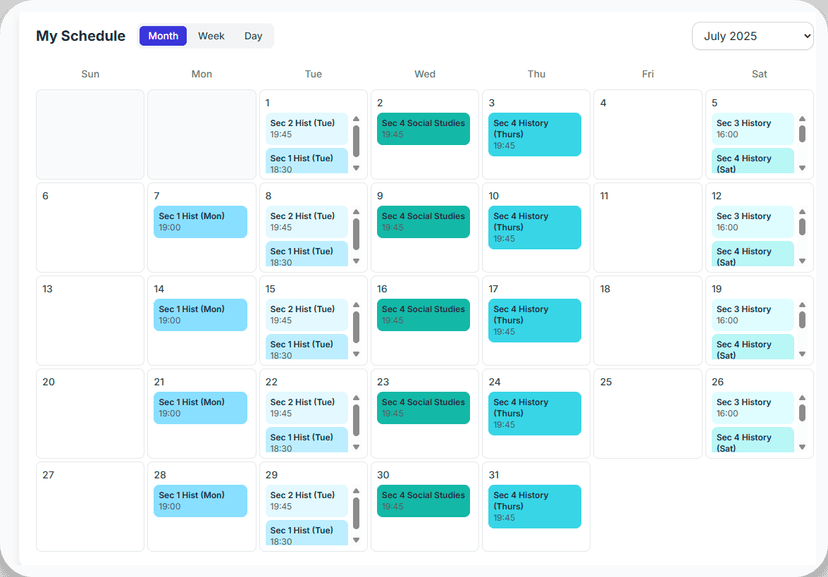Click the scrollbar thumb in July 19 cell

coord(802,320)
